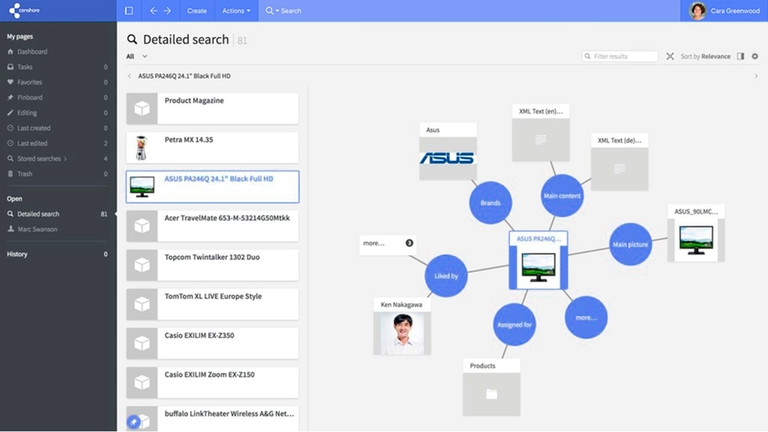Viewport: 768px width, 432px height.
Task: Open Cara Greenwood user profile
Action: pos(724,10)
